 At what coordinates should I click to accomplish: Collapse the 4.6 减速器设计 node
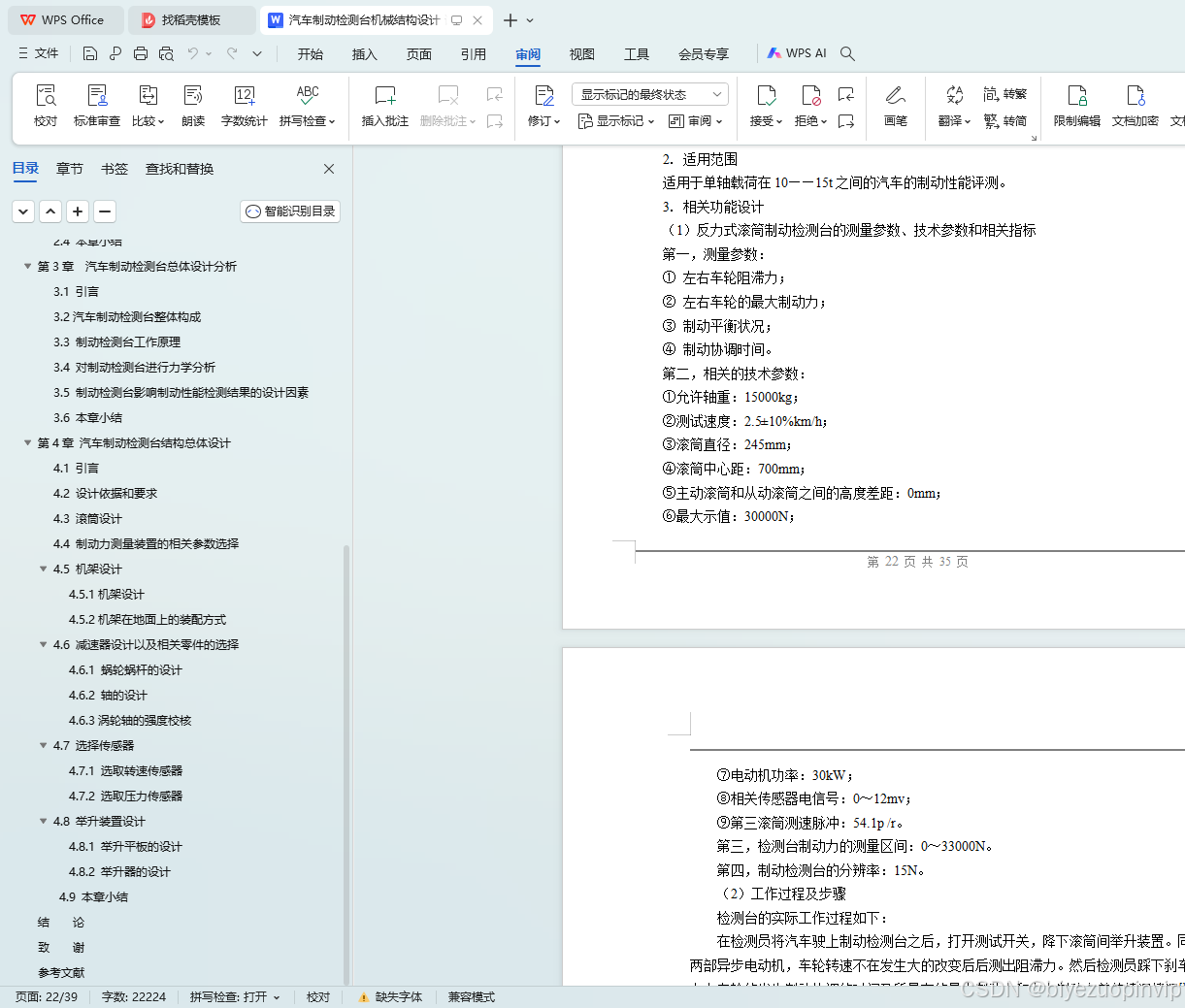coord(44,644)
